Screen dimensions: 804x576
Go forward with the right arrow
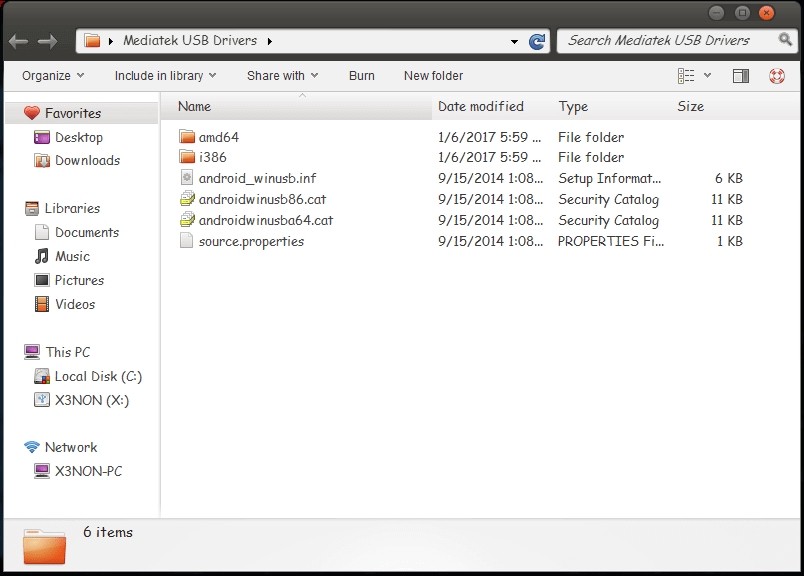point(47,41)
